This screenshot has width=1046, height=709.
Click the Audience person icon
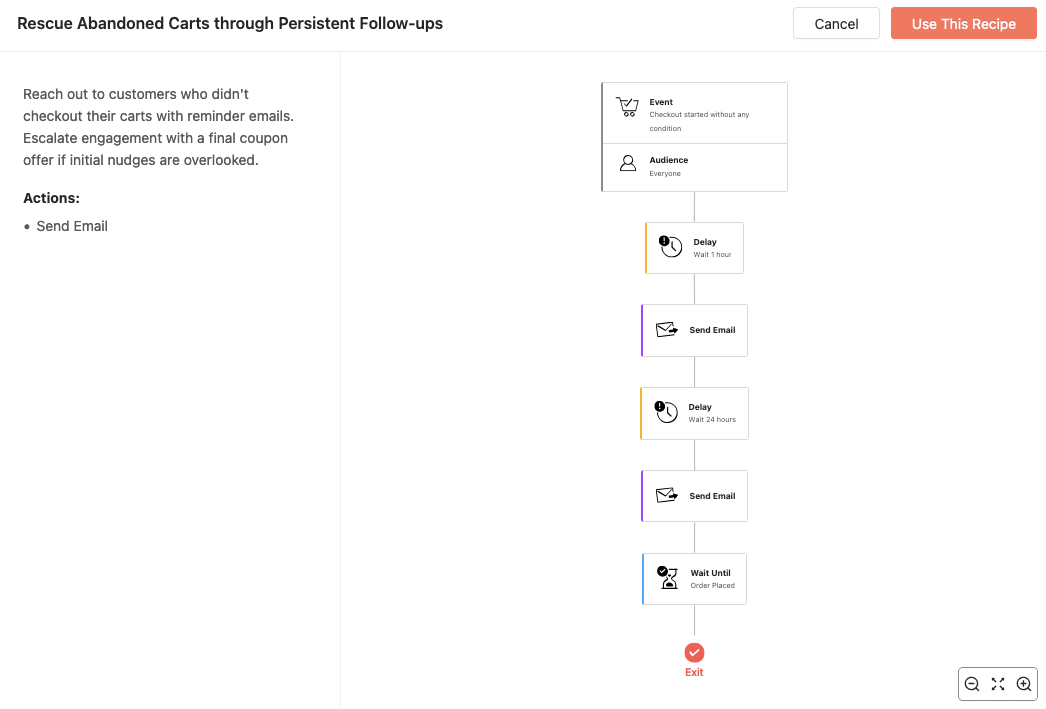(x=628, y=163)
